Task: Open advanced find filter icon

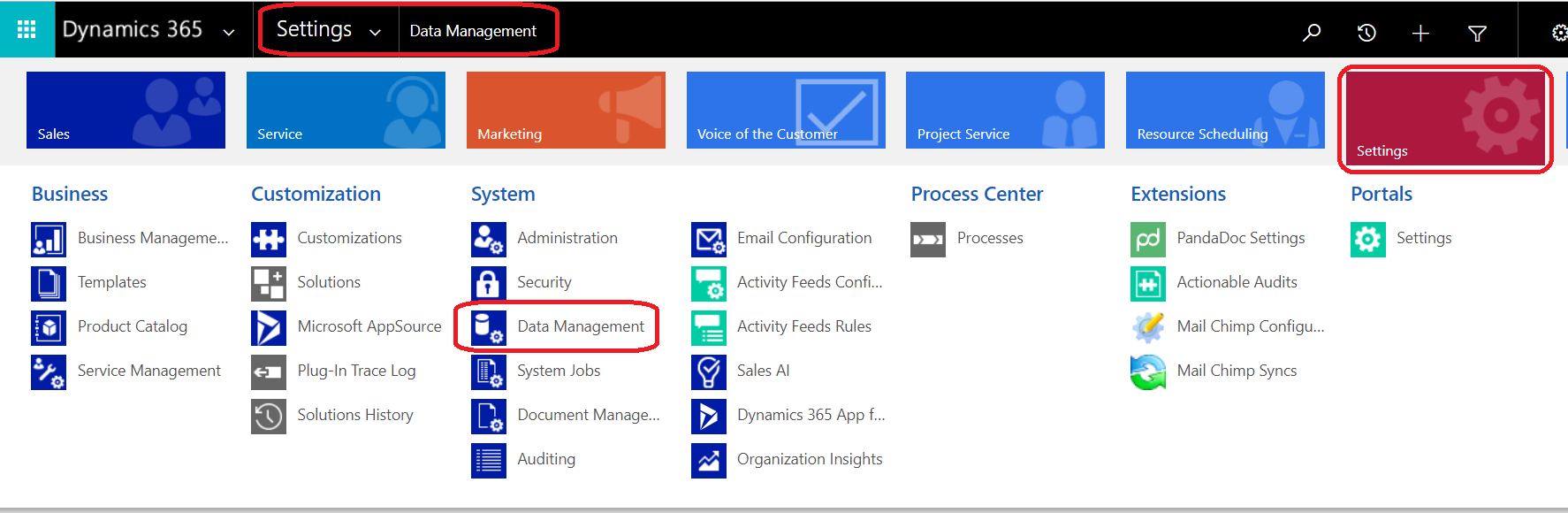Action: pos(1477,33)
